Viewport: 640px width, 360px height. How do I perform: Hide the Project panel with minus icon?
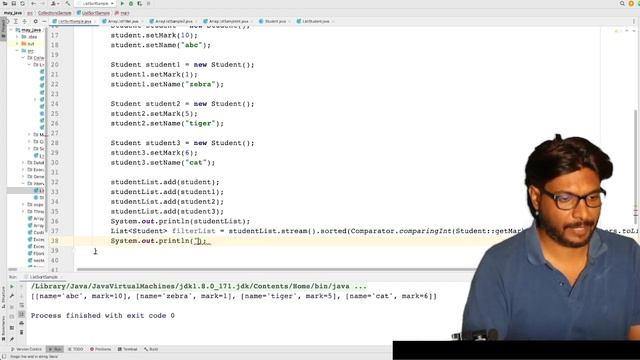[44, 21]
